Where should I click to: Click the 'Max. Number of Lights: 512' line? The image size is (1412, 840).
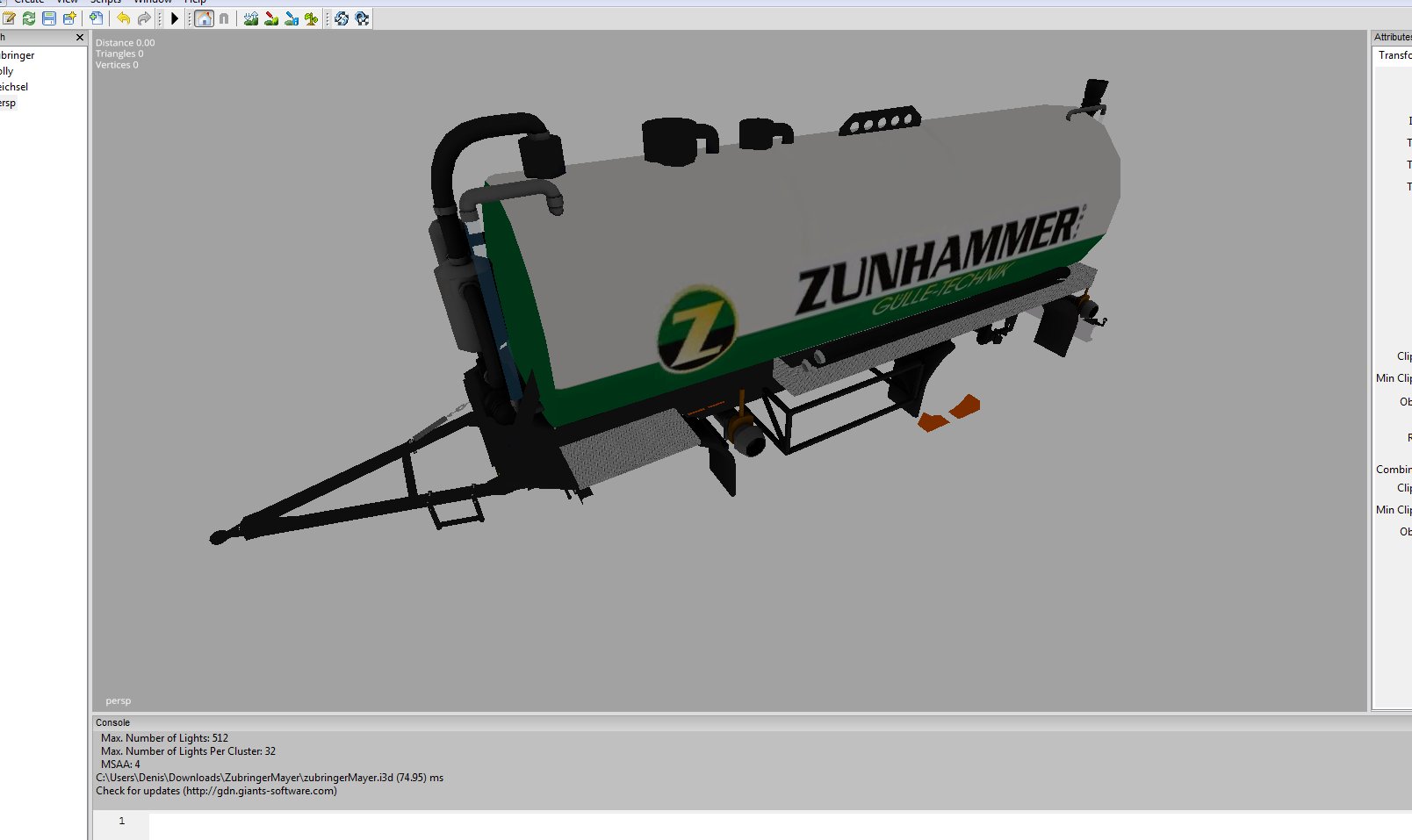click(164, 738)
